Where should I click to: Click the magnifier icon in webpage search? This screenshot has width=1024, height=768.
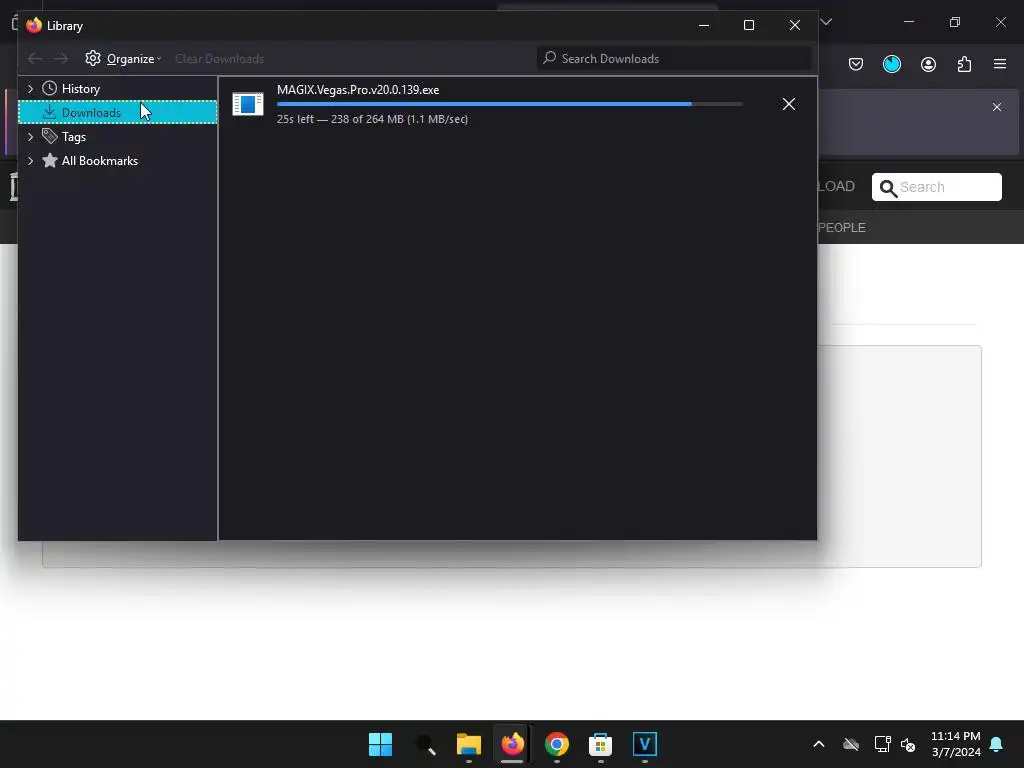888,189
